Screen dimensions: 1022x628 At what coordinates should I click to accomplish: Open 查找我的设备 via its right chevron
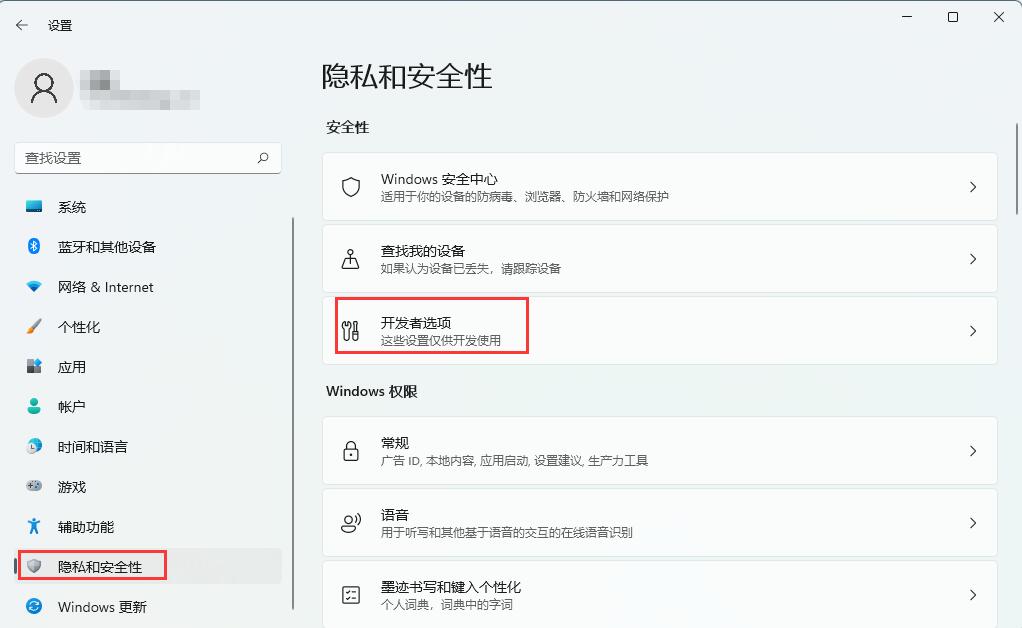click(972, 259)
